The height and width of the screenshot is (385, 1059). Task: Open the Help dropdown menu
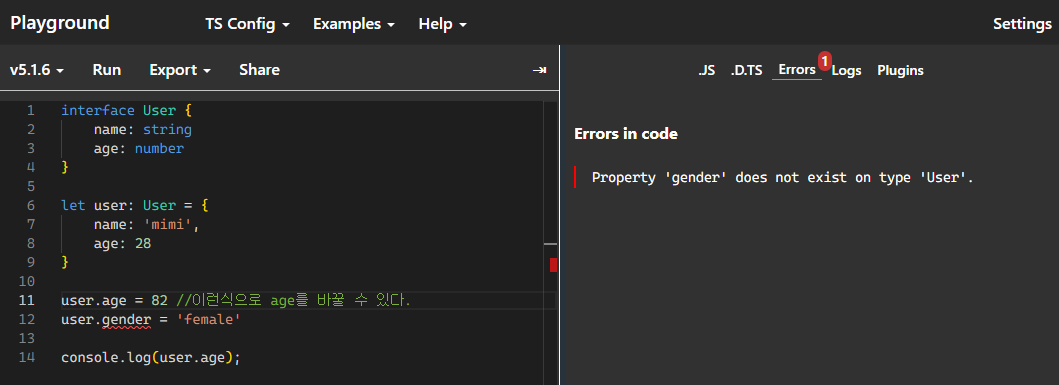442,24
